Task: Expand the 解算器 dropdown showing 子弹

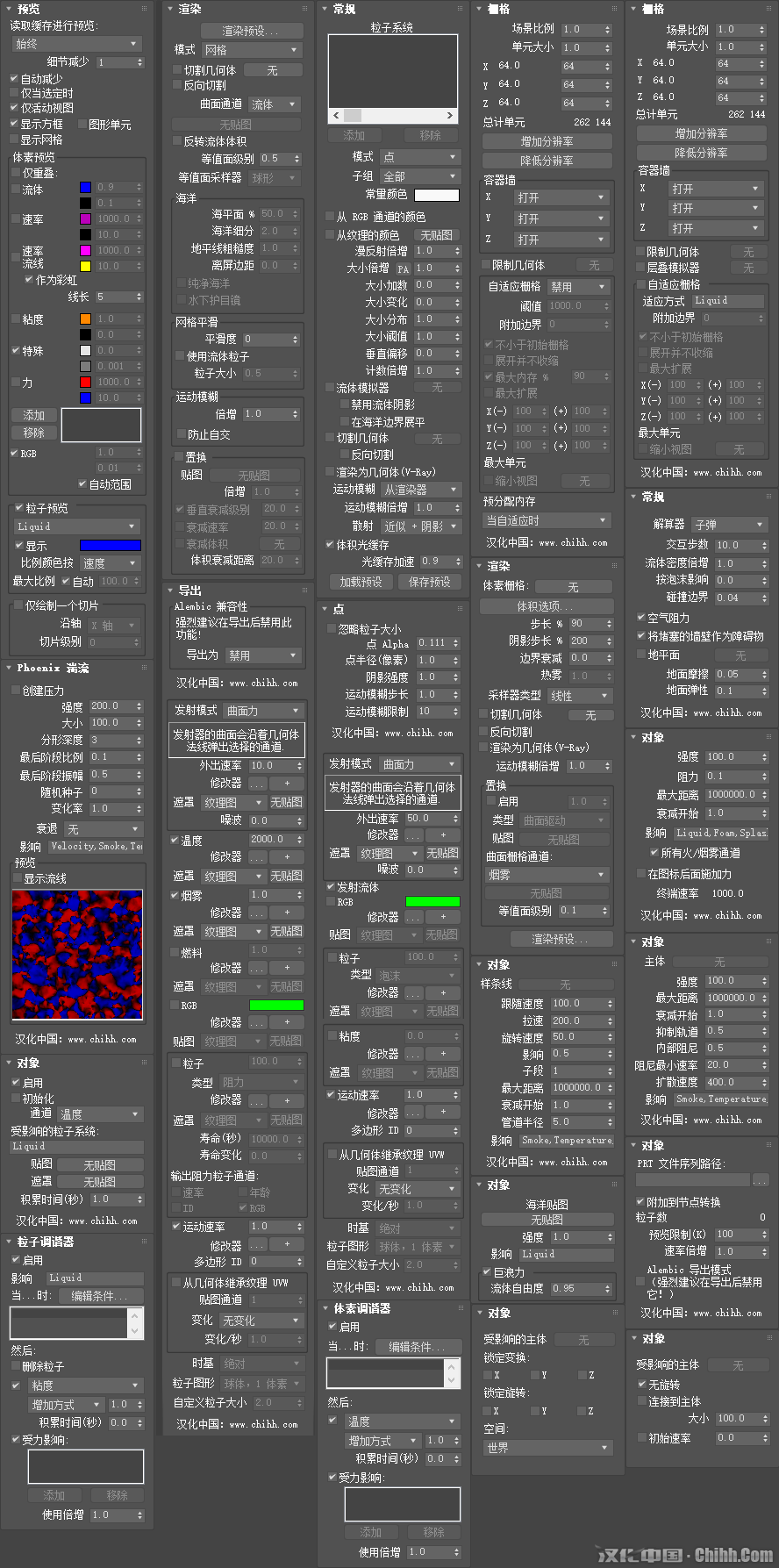Action: pos(729,525)
